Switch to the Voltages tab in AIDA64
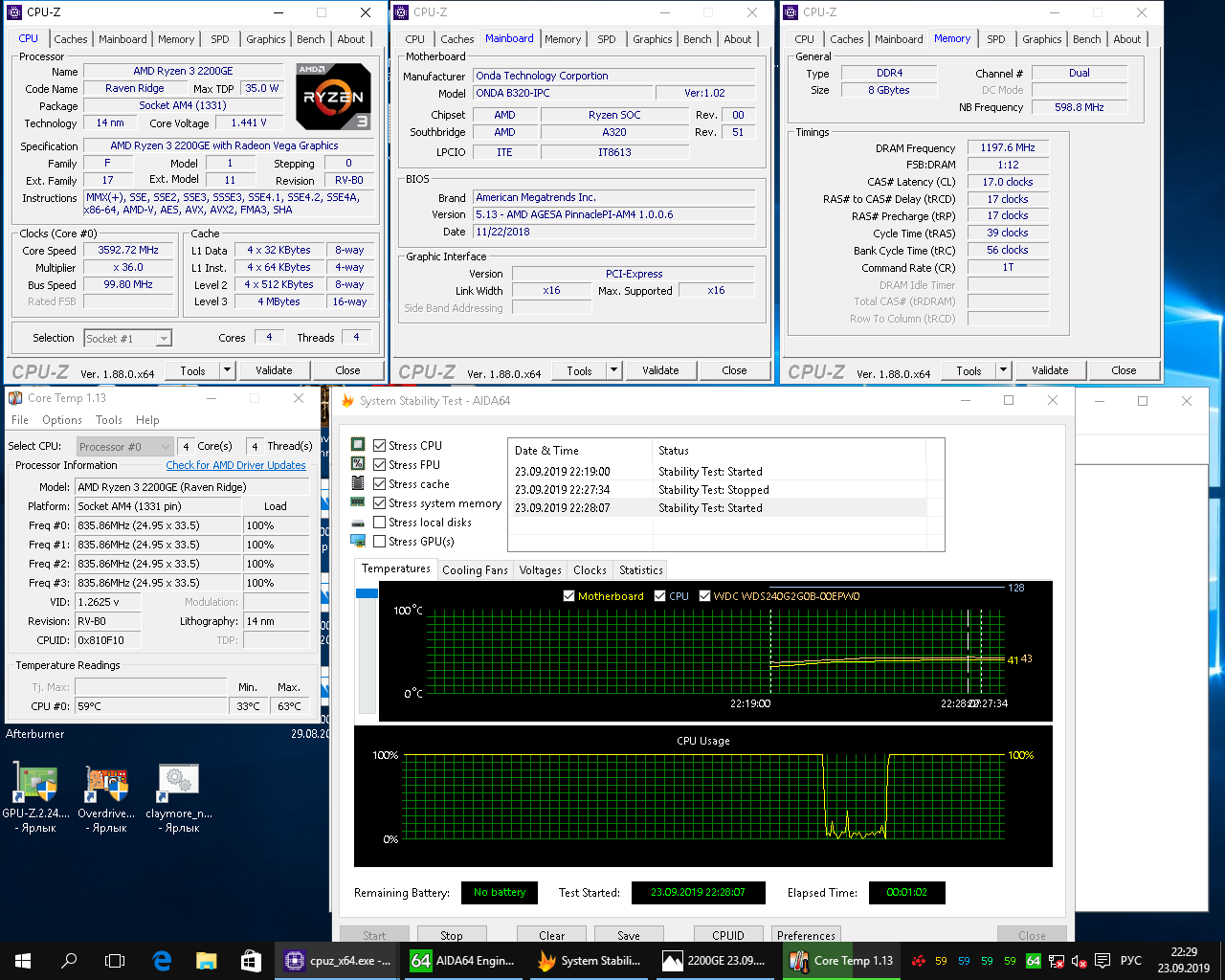Screen dimensions: 1225x980 541,570
